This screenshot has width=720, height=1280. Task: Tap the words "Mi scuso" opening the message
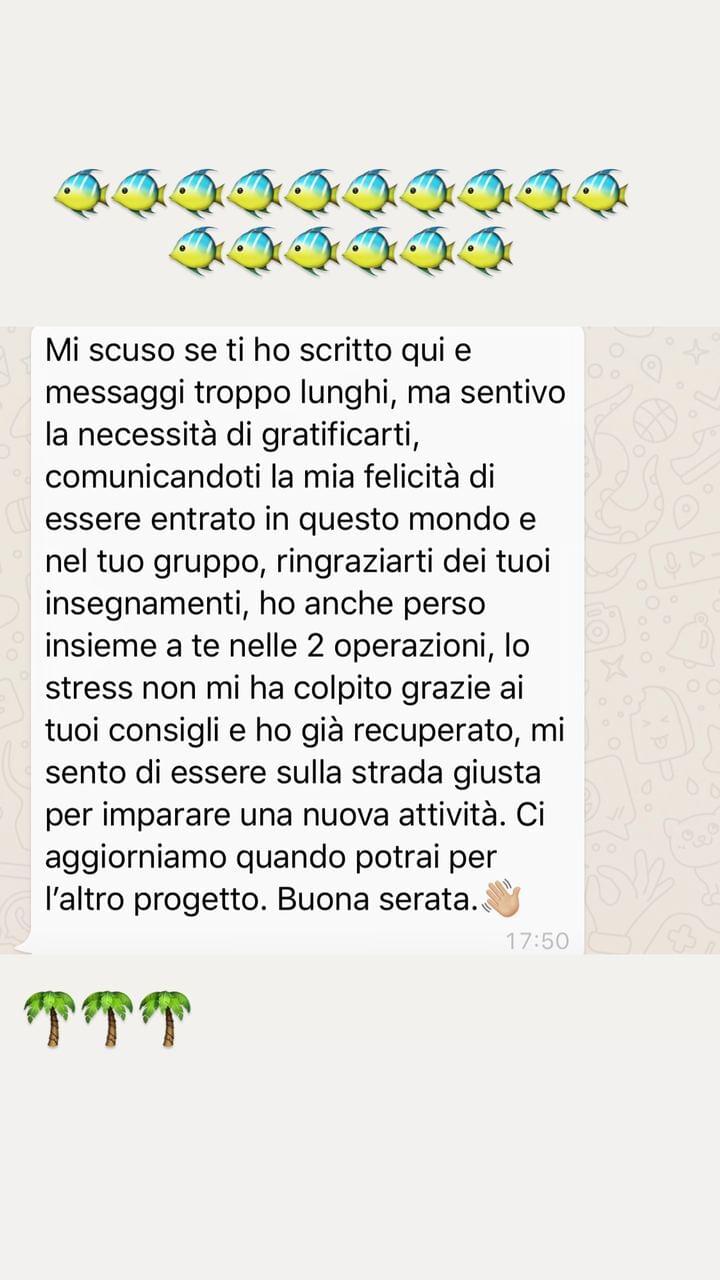[103, 351]
